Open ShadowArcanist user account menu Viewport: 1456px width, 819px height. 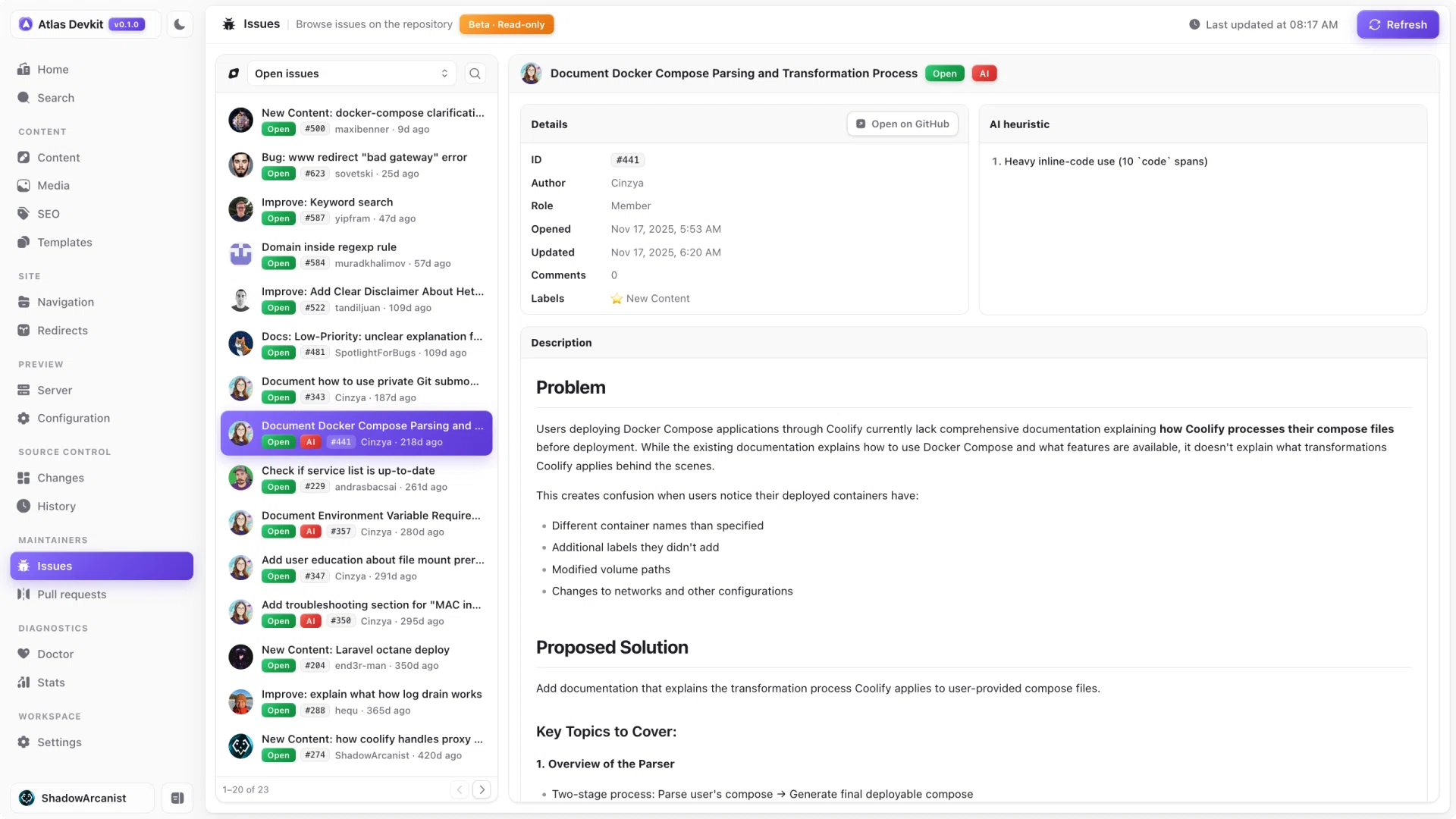coord(83,798)
